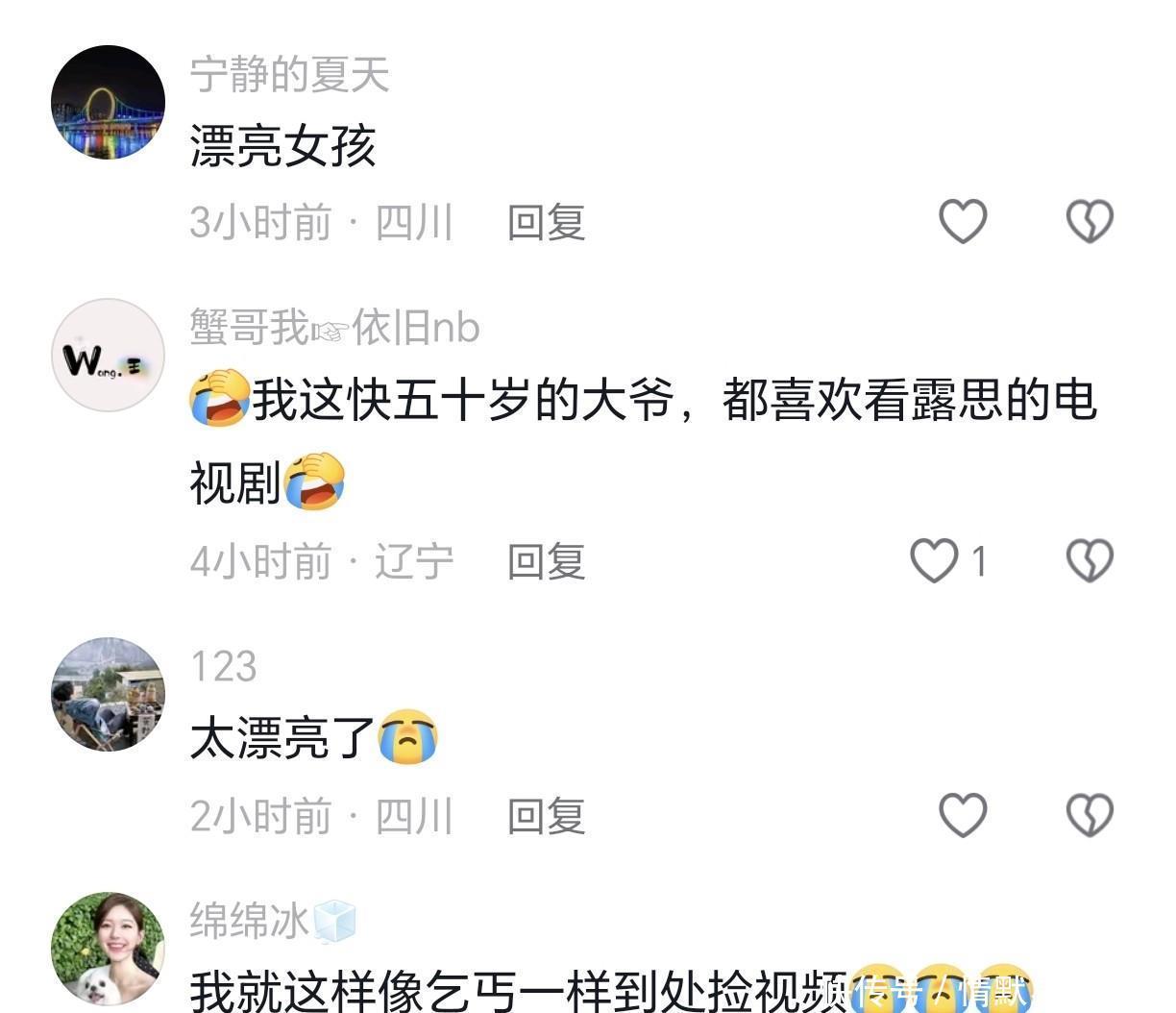Tap the 3小时前 · 四川 timestamp
Image resolution: width=1176 pixels, height=1013 pixels.
tap(321, 223)
